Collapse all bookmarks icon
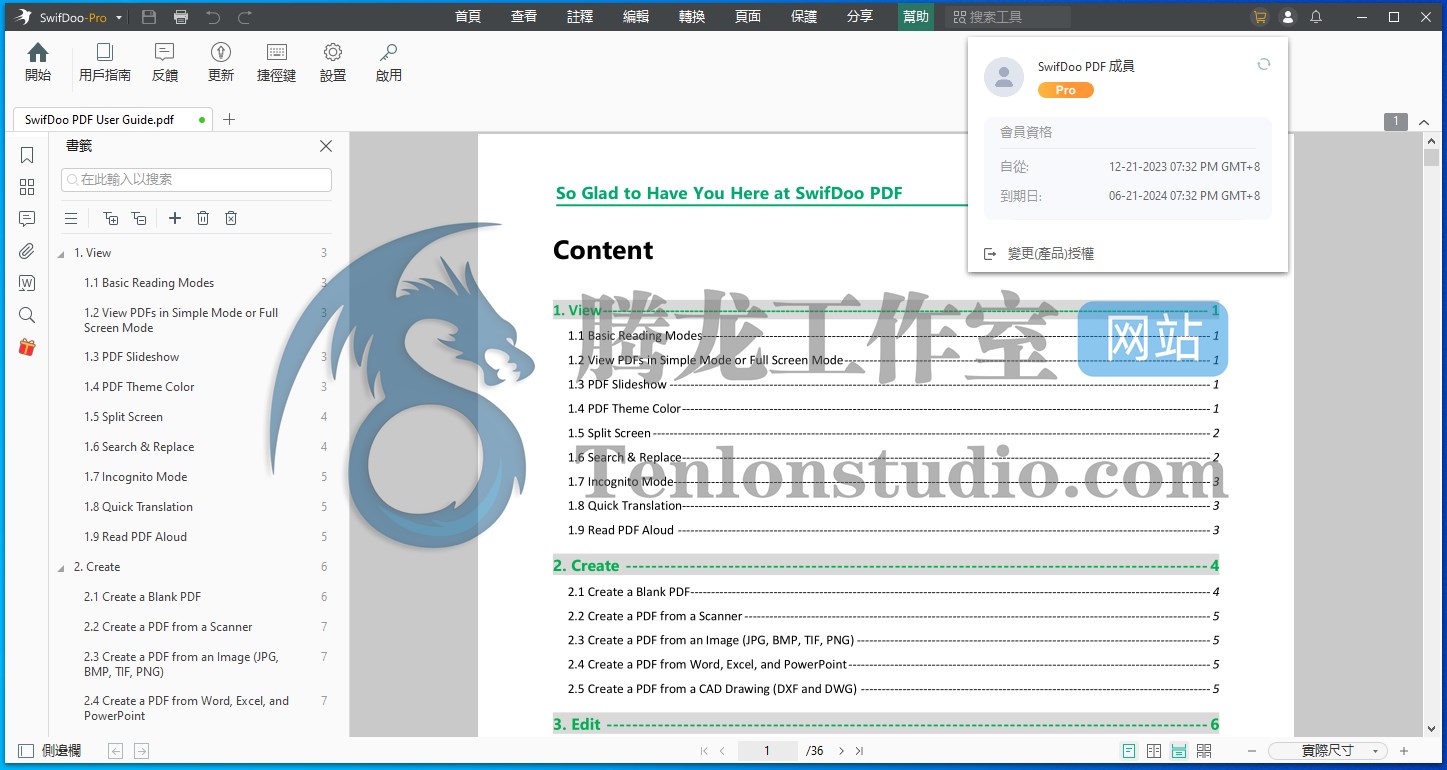 click(139, 218)
